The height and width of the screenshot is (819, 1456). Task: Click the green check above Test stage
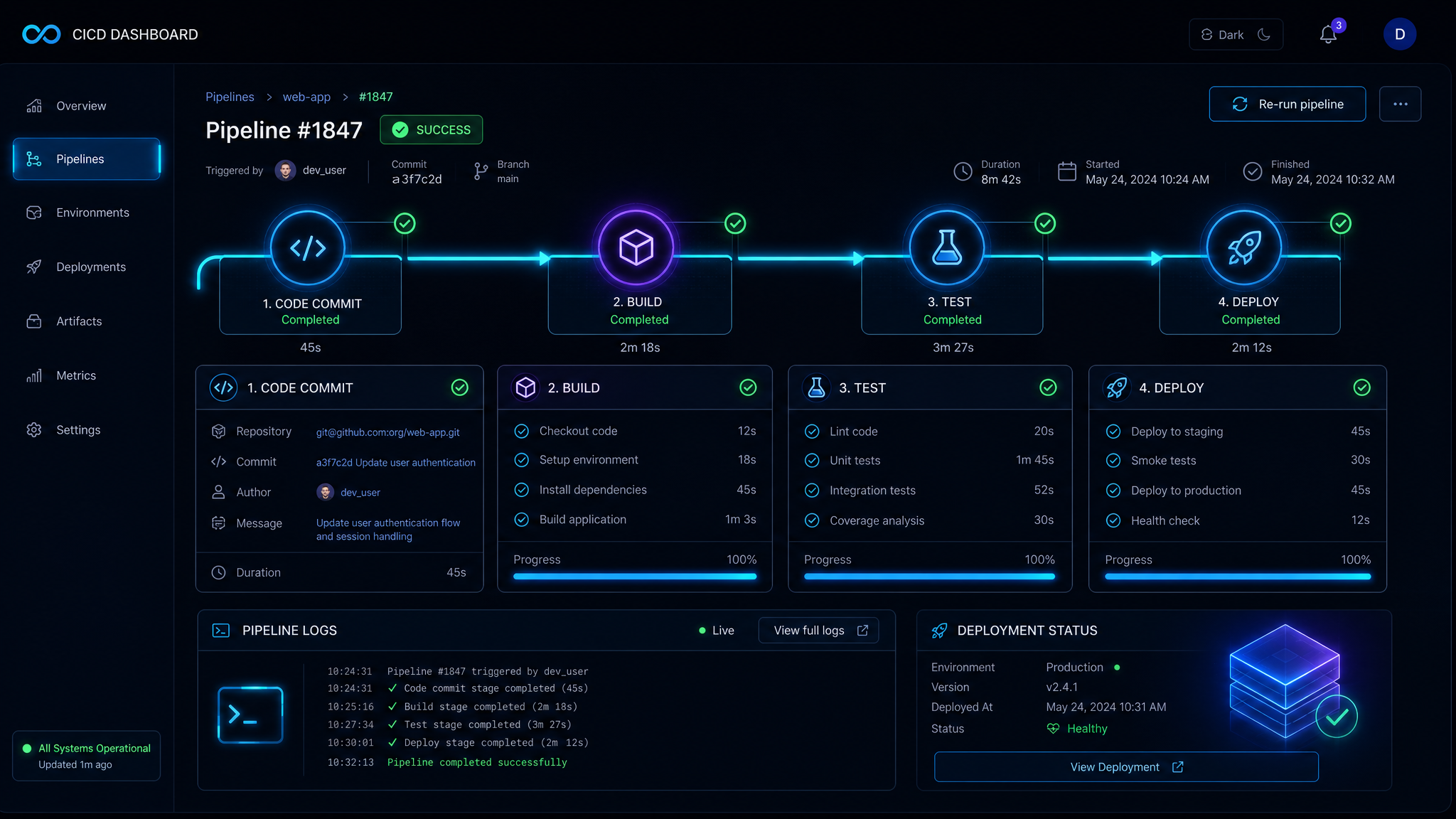coord(1045,223)
